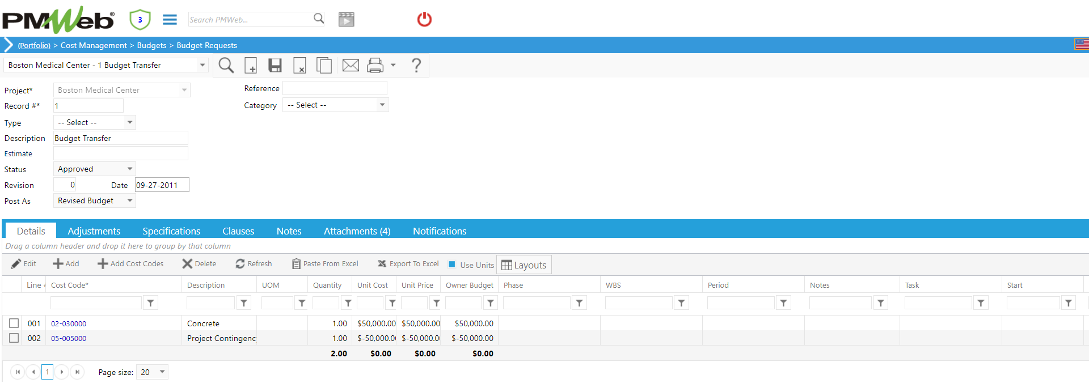Click the copy record icon

tap(324, 66)
